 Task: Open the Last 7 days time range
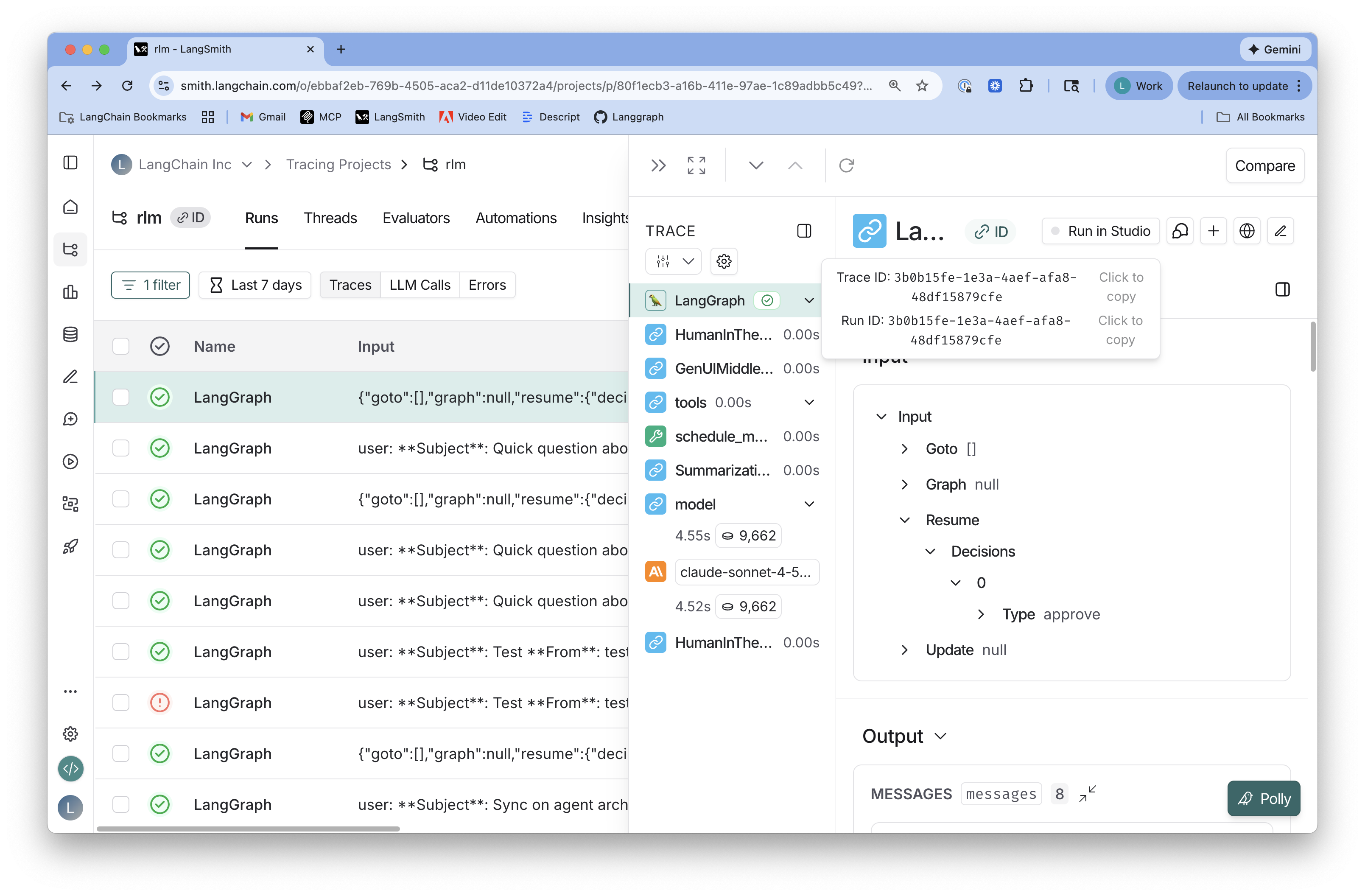pyautogui.click(x=255, y=285)
